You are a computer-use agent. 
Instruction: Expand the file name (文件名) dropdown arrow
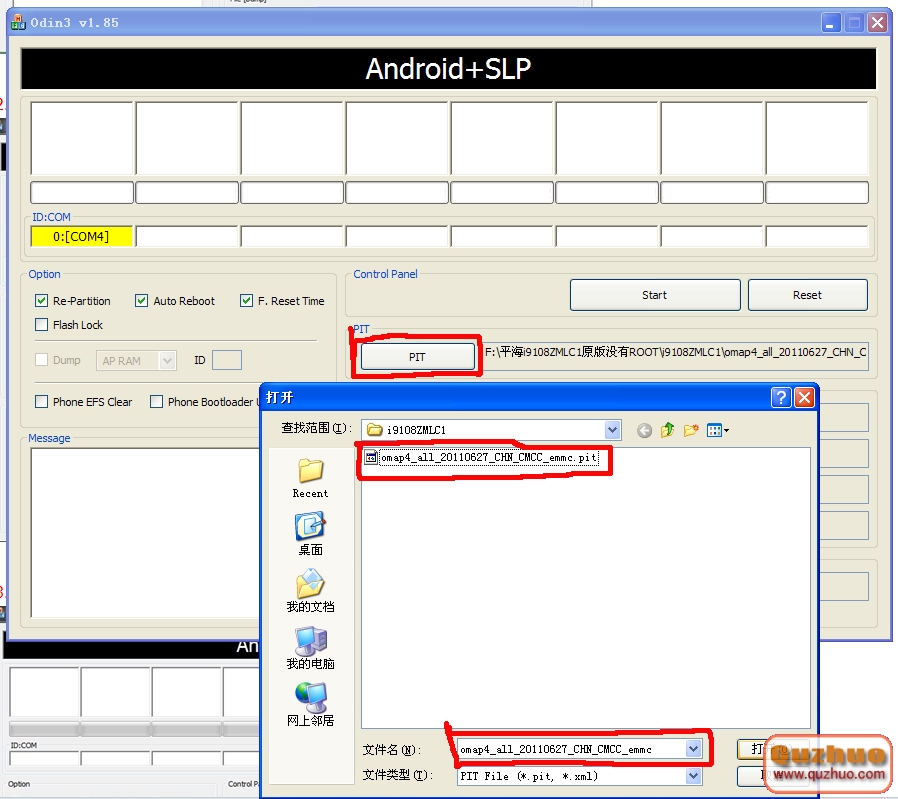tap(693, 749)
